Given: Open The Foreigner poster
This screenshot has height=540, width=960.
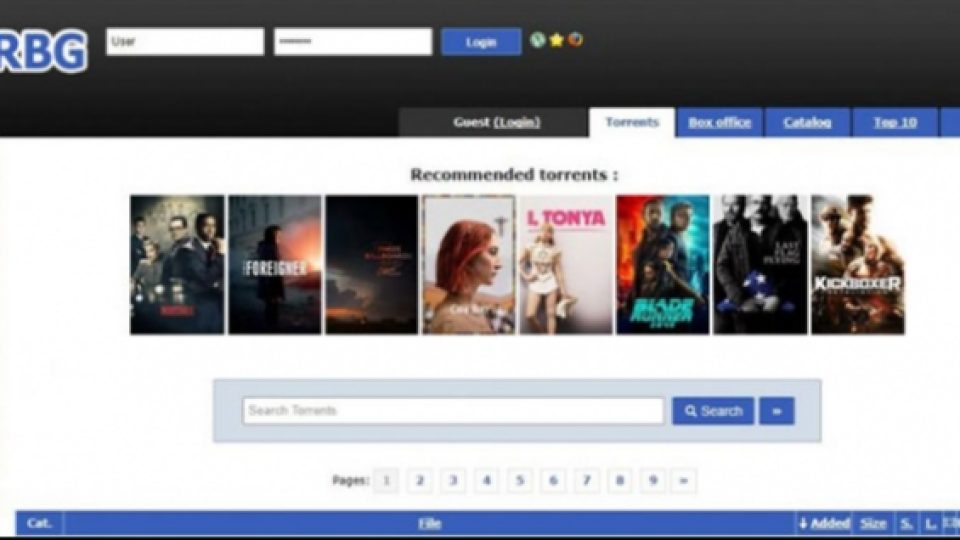Looking at the screenshot, I should coord(274,264).
